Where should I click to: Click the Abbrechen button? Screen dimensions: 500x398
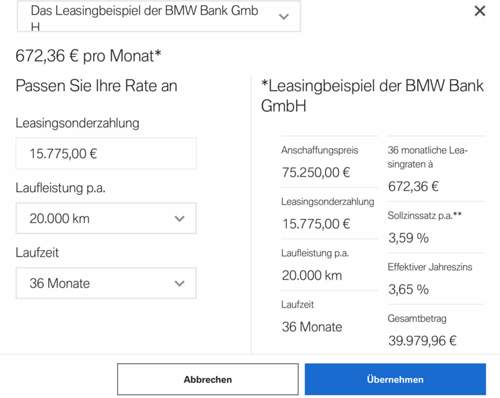tap(208, 379)
